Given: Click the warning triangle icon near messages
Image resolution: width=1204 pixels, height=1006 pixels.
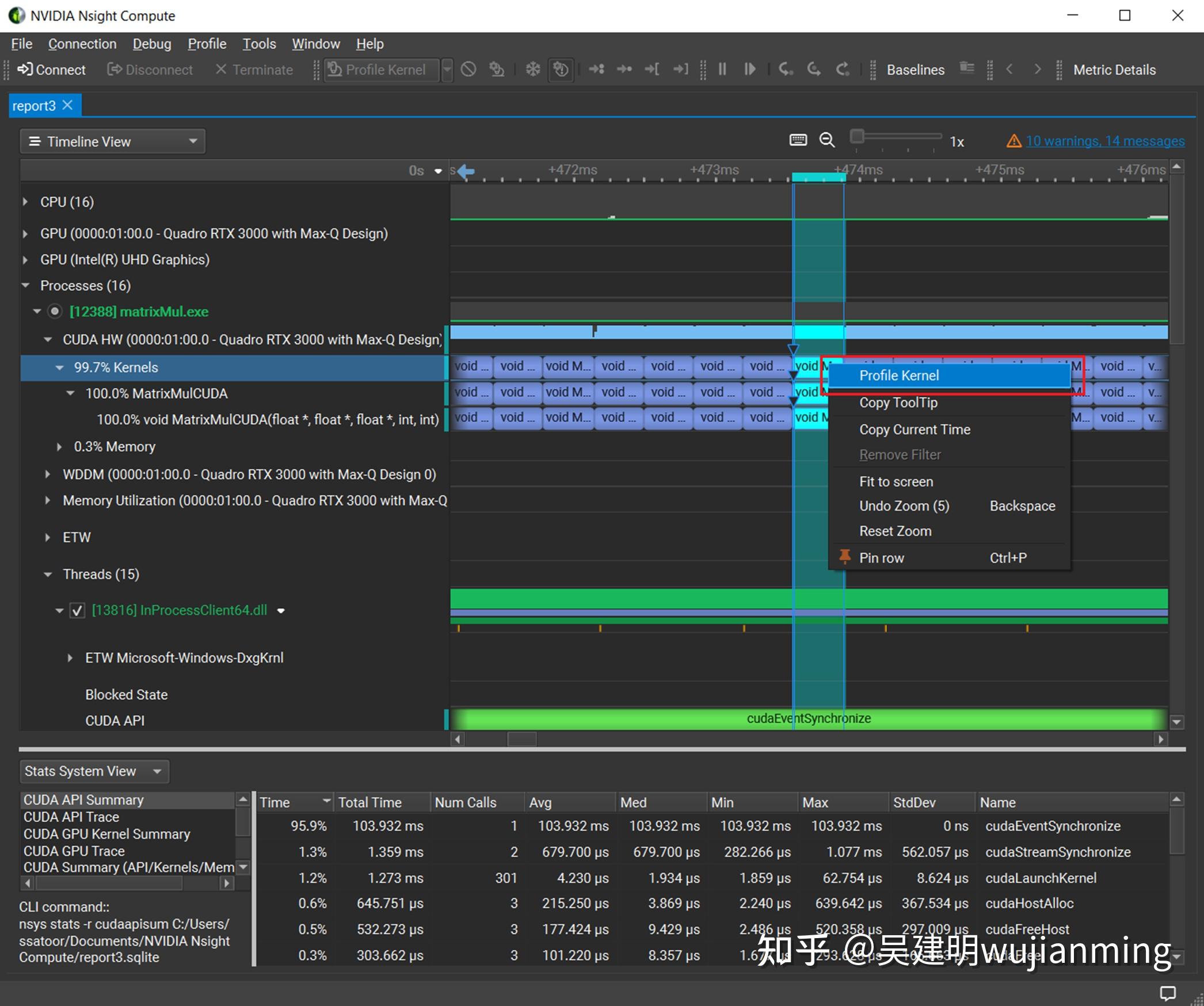Looking at the screenshot, I should [1014, 141].
